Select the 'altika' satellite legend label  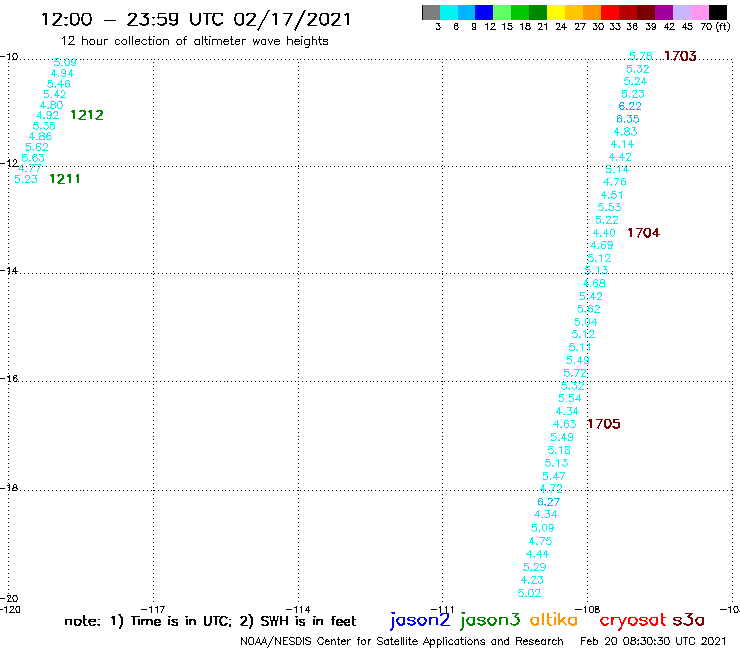click(x=554, y=620)
